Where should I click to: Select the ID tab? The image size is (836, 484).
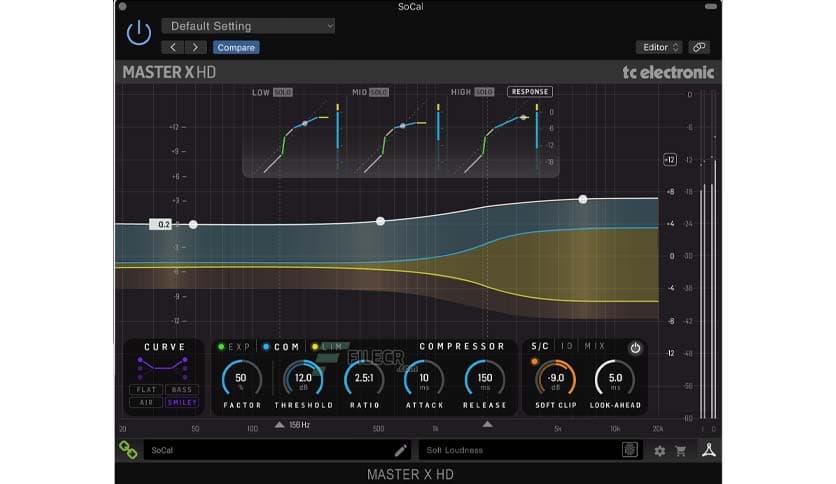click(x=567, y=346)
